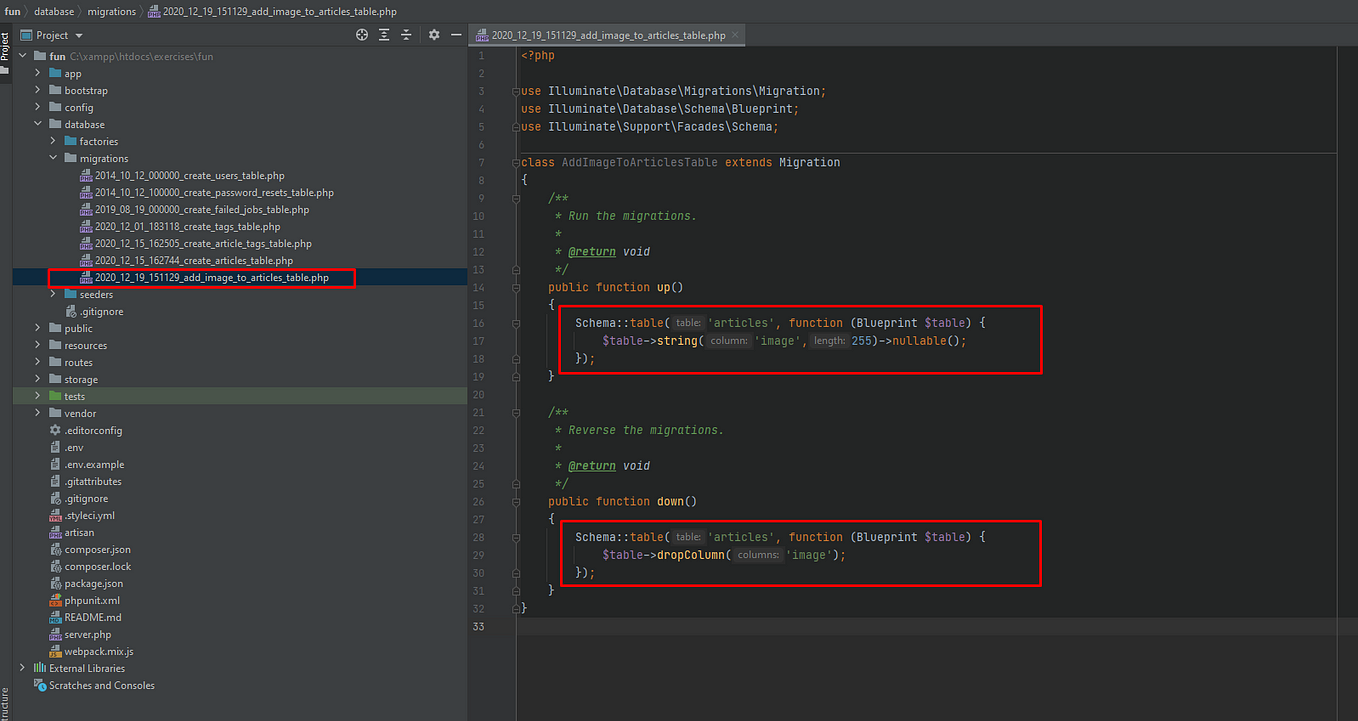Viewport: 1358px width, 721px height.
Task: Fold the up() method via gutter arrow
Action: 515,287
